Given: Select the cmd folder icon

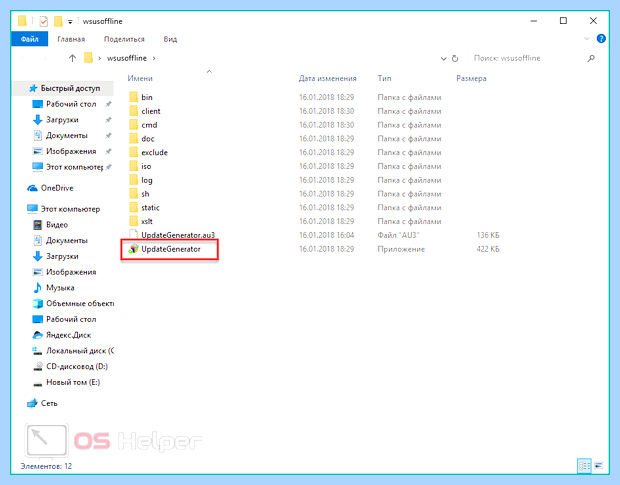Looking at the screenshot, I should pyautogui.click(x=134, y=125).
